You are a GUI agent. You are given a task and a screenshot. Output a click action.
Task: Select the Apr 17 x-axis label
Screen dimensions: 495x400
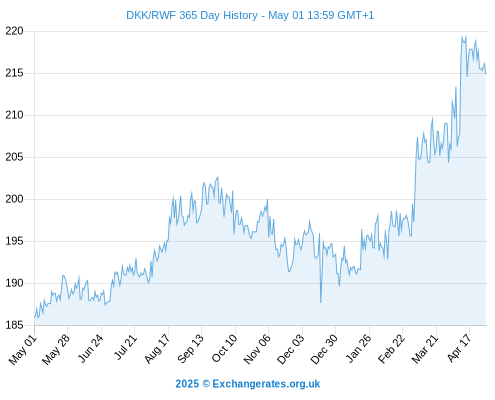click(x=459, y=348)
